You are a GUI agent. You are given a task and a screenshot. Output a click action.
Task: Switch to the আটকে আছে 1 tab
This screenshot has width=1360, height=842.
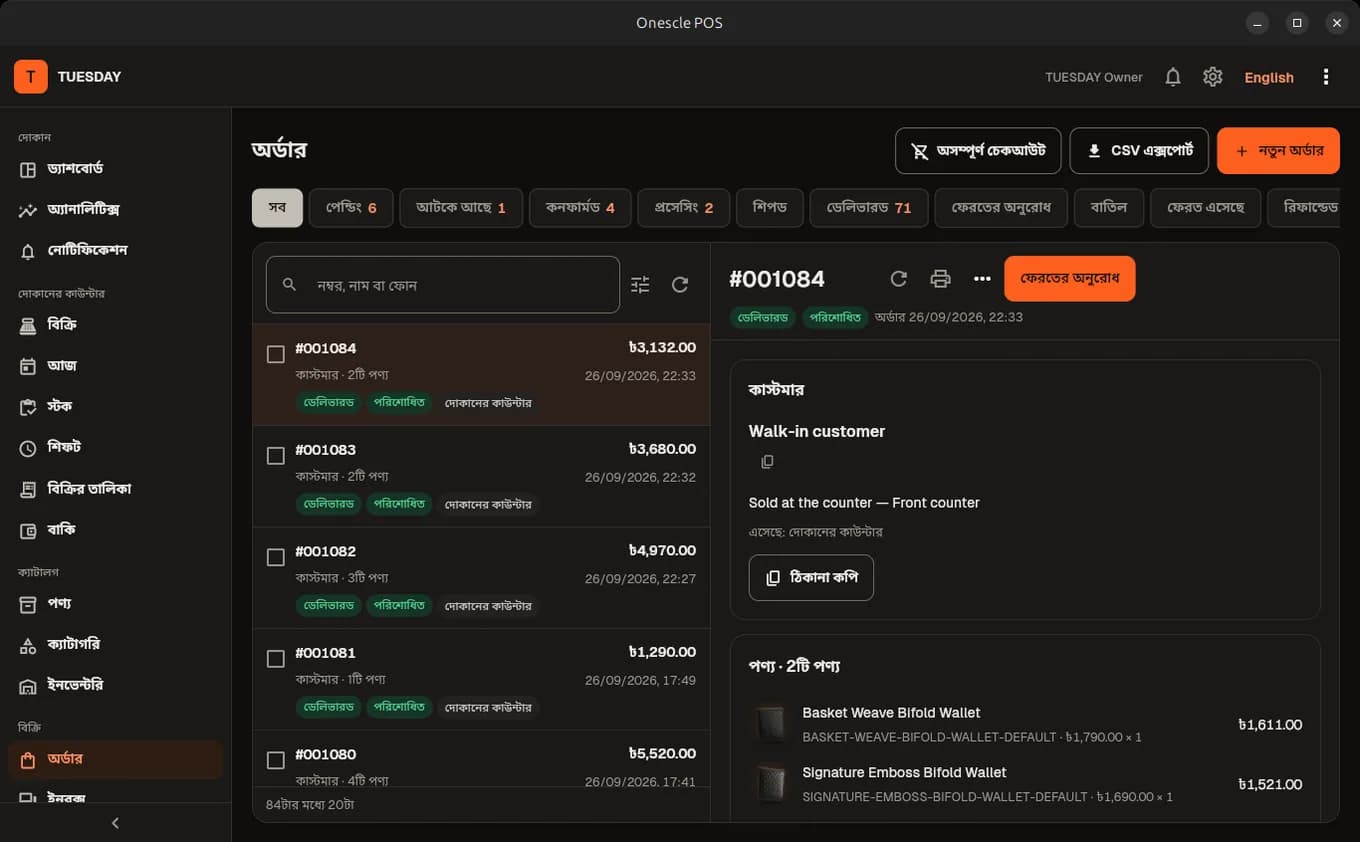coord(461,208)
